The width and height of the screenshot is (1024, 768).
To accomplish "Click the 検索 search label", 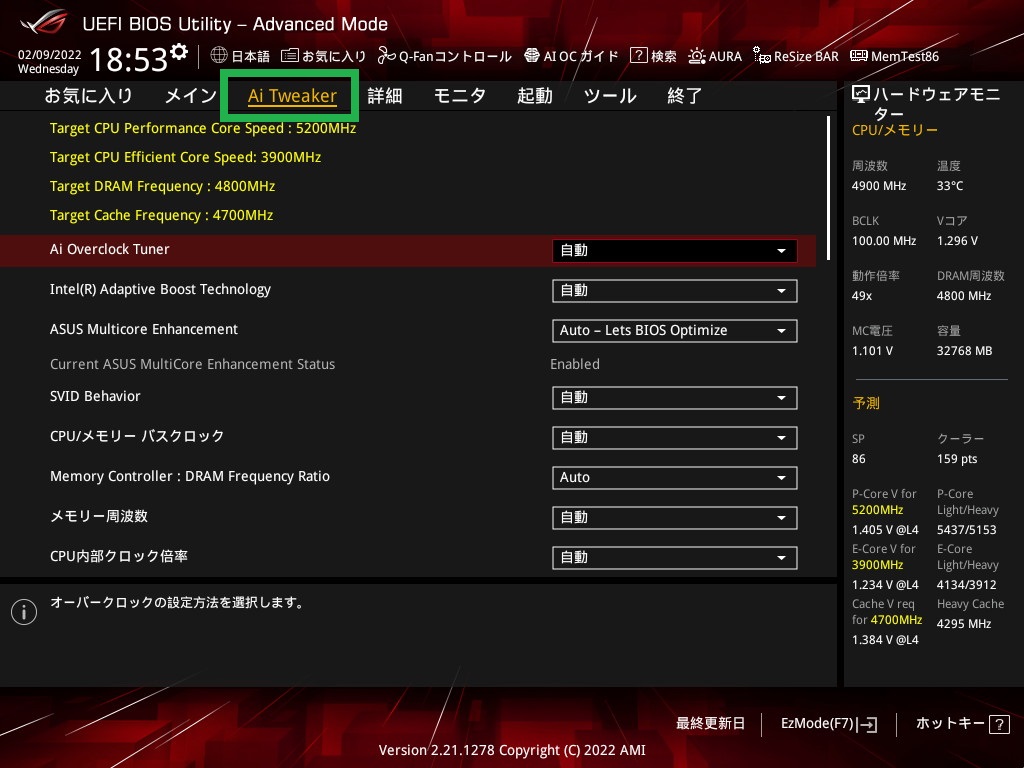I will 664,57.
